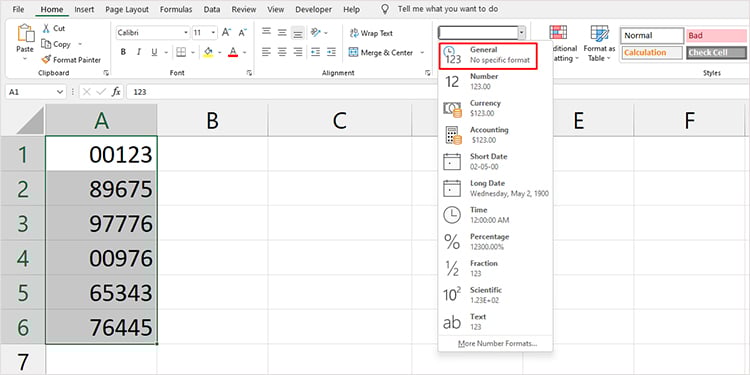This screenshot has width=750, height=375.
Task: Select Fraction format option
Action: 495,269
